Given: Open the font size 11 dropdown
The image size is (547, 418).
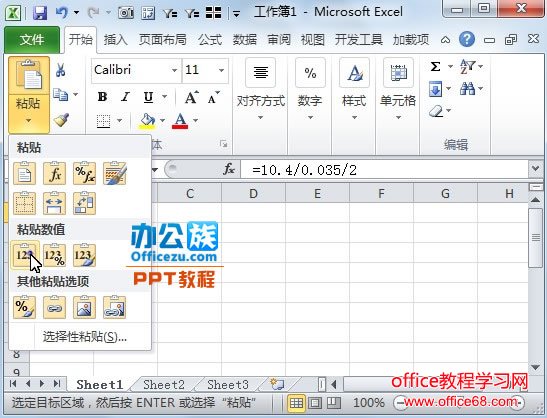Looking at the screenshot, I should [222, 70].
